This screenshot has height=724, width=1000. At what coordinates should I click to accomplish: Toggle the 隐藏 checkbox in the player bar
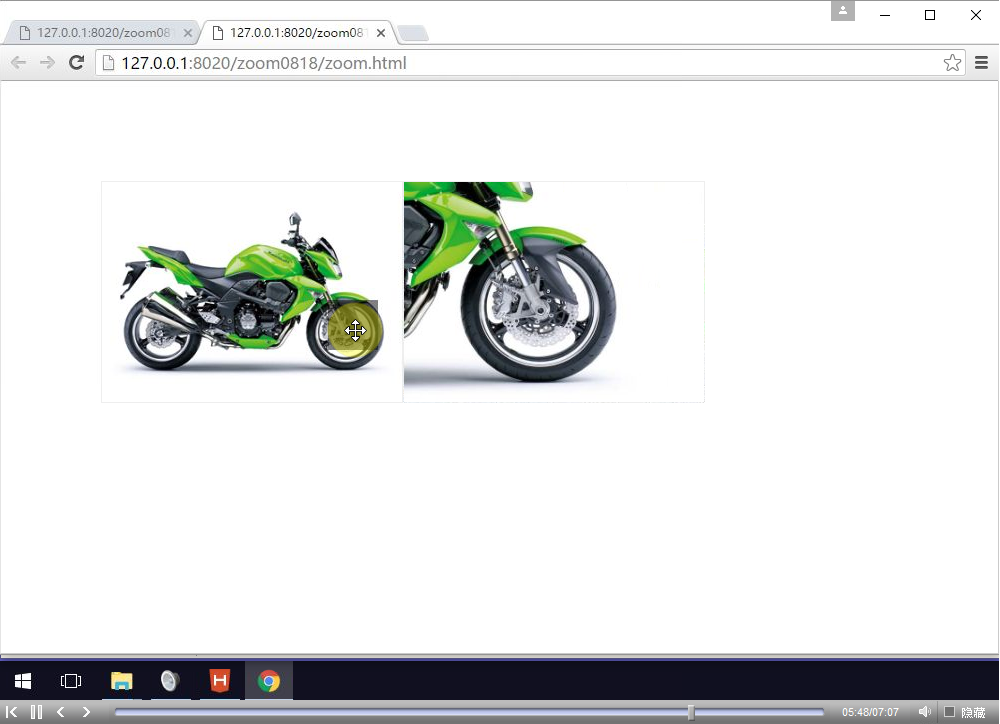coord(950,712)
